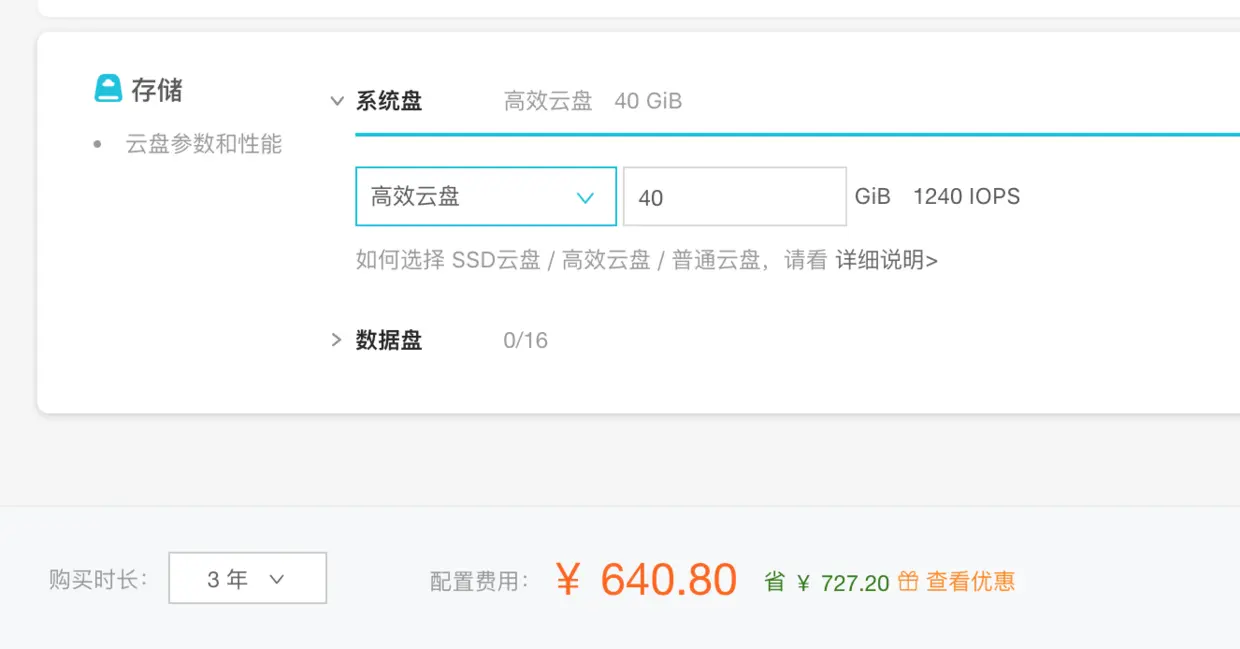Image resolution: width=1240 pixels, height=649 pixels.
Task: Click the orange coupon ticket icon
Action: pyautogui.click(x=908, y=581)
